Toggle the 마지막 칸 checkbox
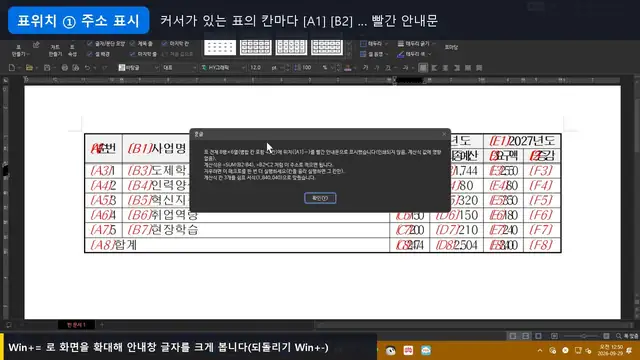Viewport: 640px width, 360px height. [x=164, y=43]
